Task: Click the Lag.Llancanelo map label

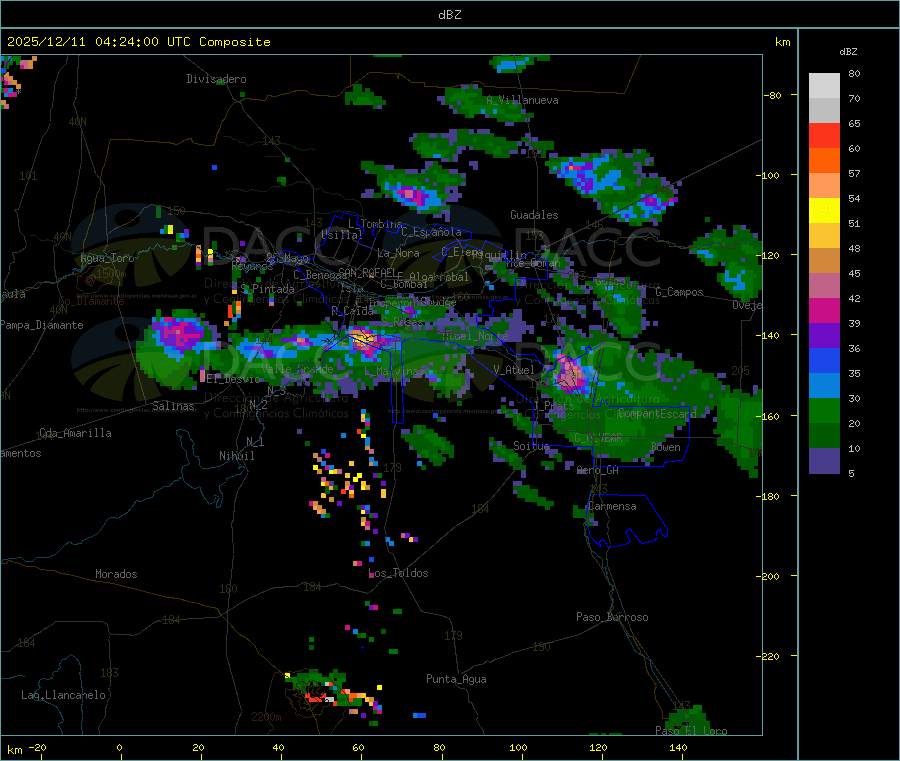Action: tap(63, 695)
